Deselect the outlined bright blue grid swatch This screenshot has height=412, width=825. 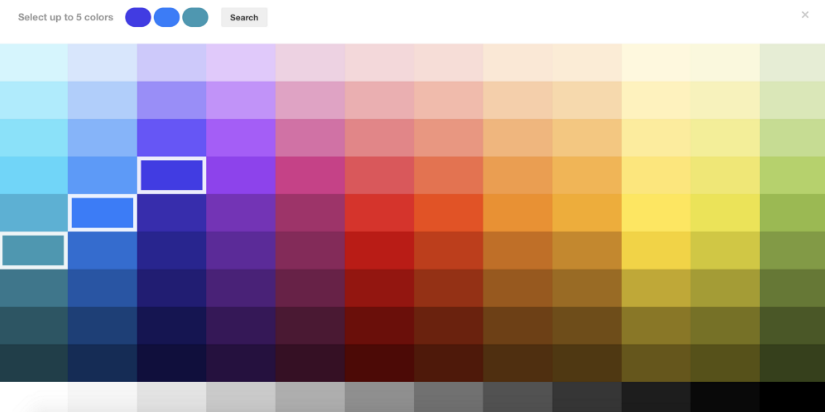pos(102,213)
